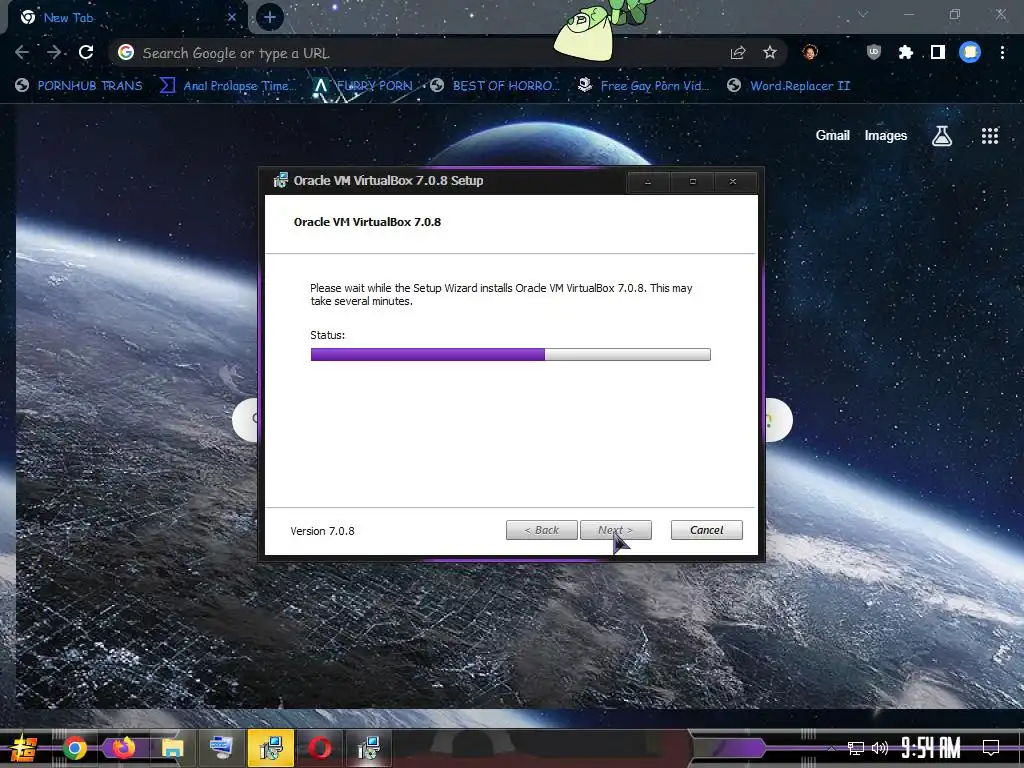Viewport: 1024px width, 768px height.
Task: Bookmark this tab with the star icon
Action: click(770, 53)
